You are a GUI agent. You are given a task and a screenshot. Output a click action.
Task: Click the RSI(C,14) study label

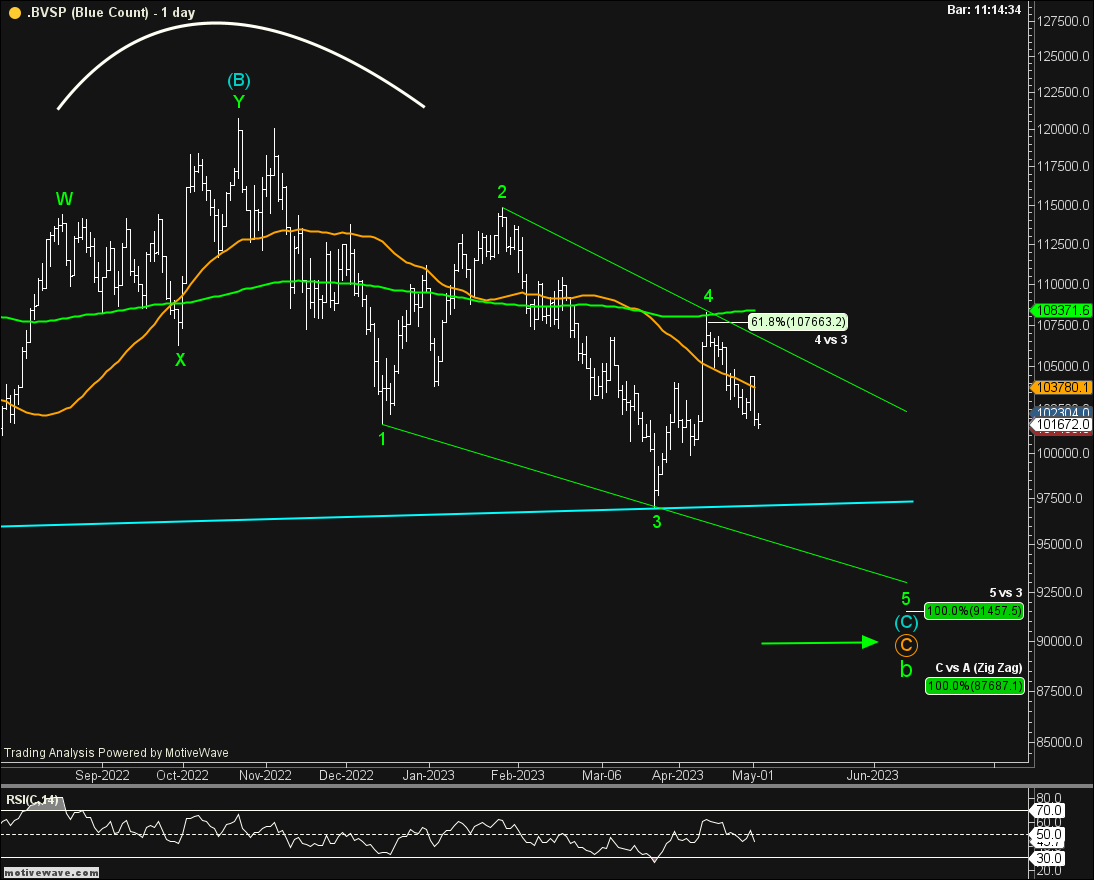click(33, 800)
